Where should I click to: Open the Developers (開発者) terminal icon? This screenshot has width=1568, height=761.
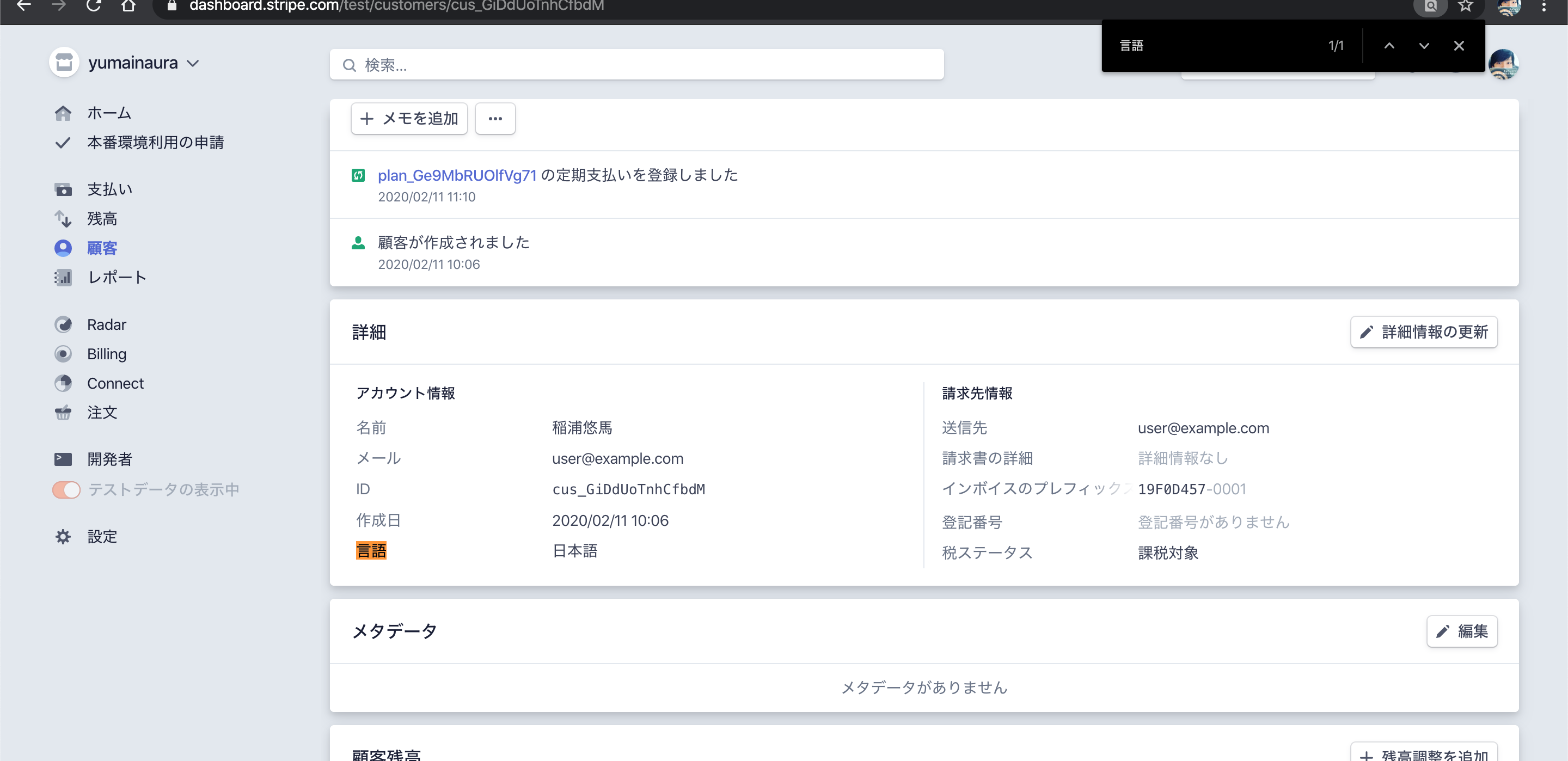[63, 459]
